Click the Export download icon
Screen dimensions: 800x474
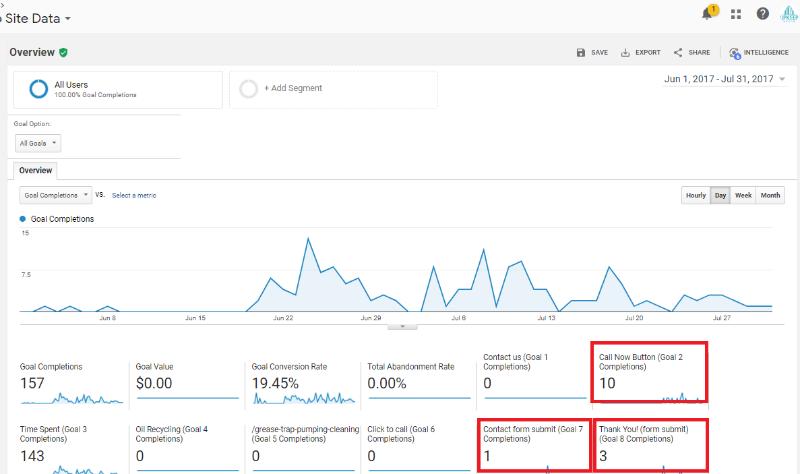[625, 53]
